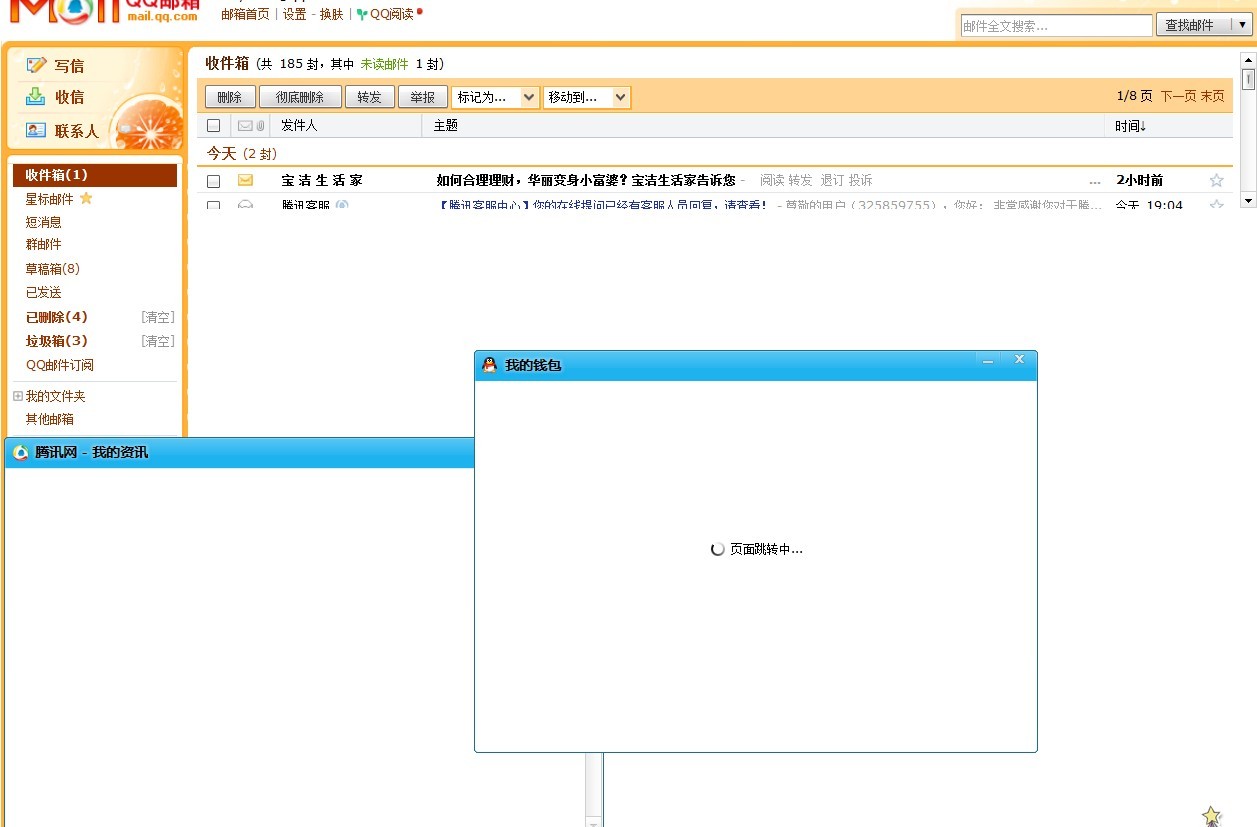Click 退订 on the 宝洁生活家 row
Image resolution: width=1257 pixels, height=827 pixels.
(x=832, y=180)
